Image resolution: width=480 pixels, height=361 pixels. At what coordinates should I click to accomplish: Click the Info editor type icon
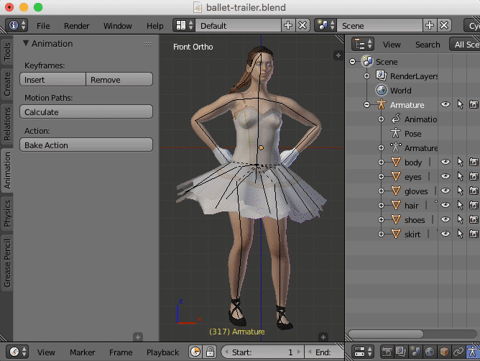(17, 25)
